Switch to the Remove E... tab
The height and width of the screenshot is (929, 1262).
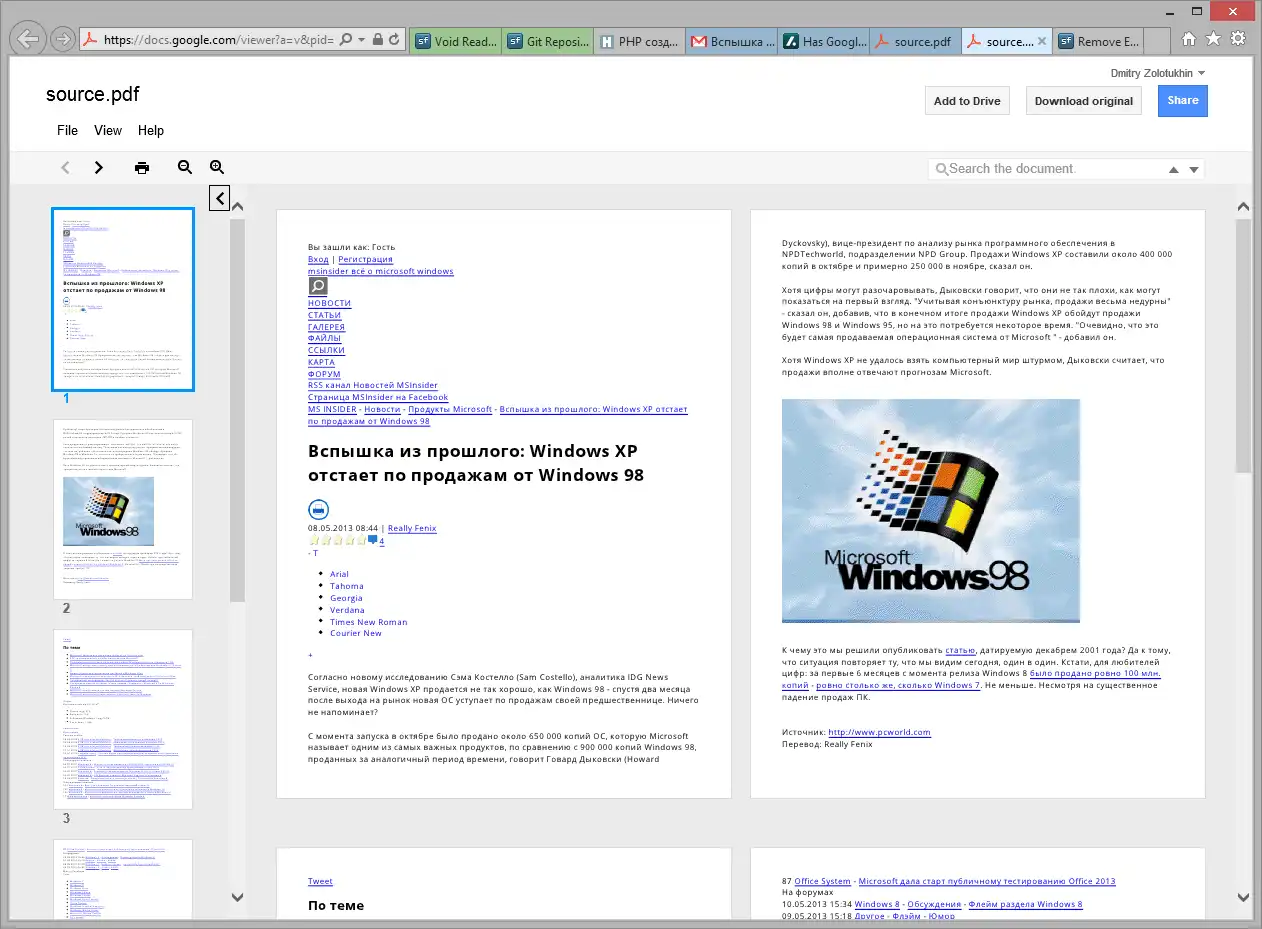[1099, 41]
